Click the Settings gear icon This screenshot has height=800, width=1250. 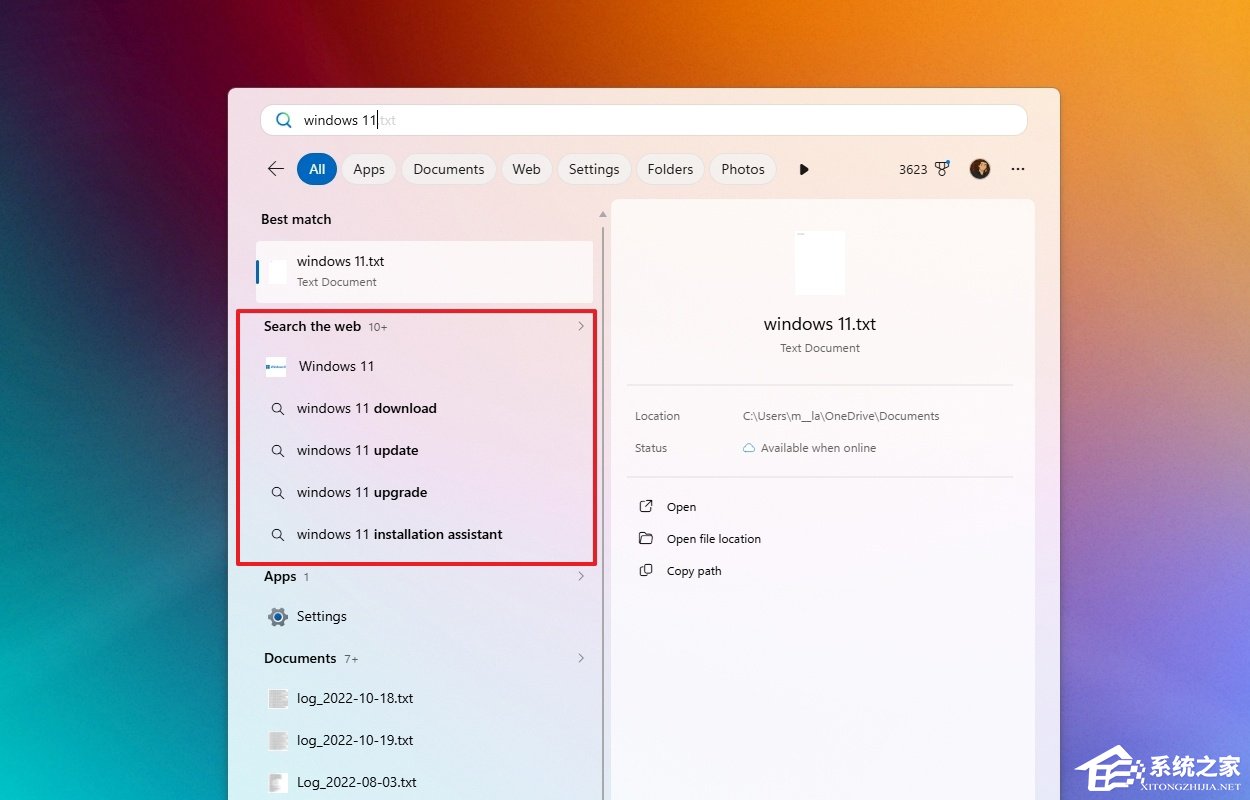coord(278,617)
